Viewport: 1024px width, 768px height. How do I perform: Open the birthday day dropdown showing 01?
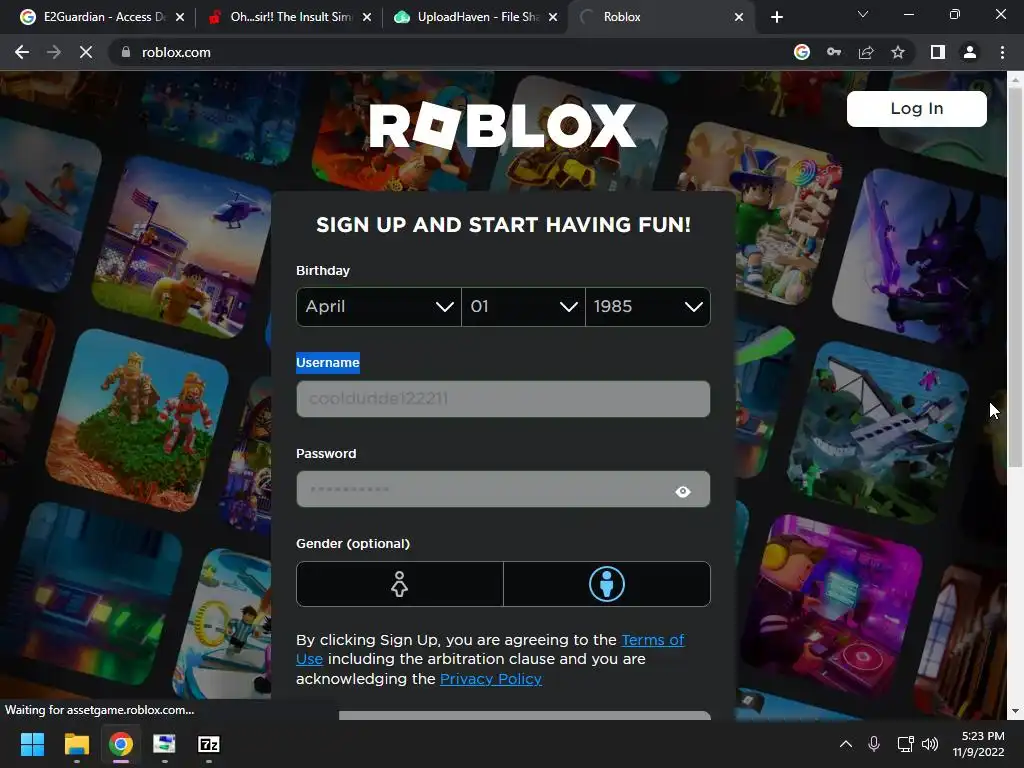pyautogui.click(x=523, y=306)
